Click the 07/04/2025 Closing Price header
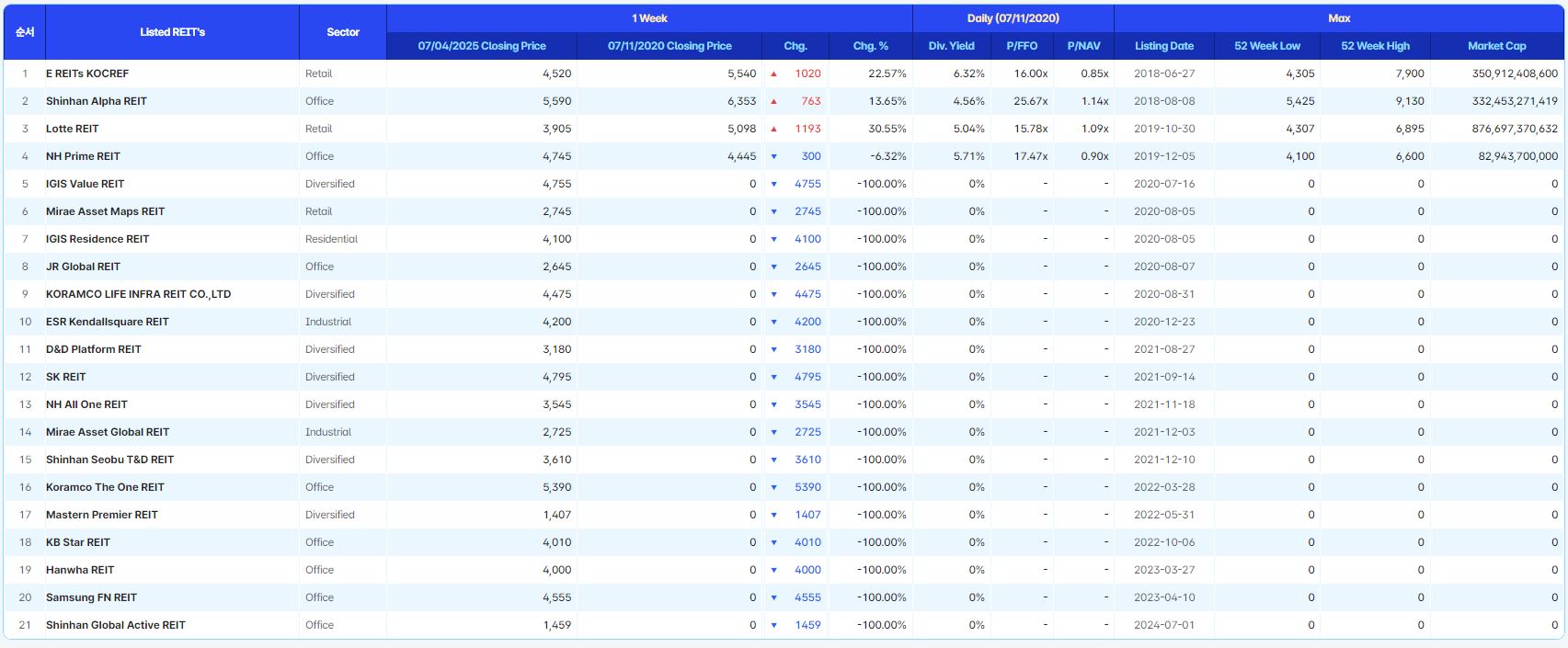The height and width of the screenshot is (648, 1568). 482,46
